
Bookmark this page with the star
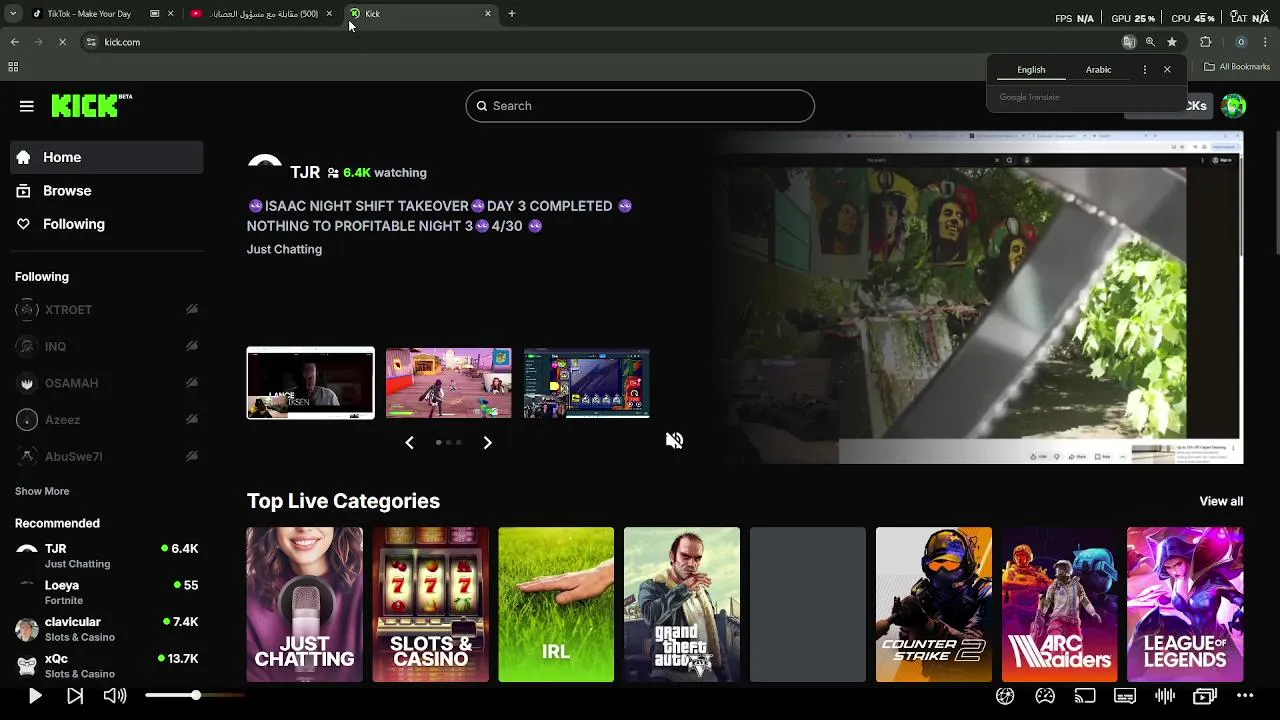(x=1172, y=42)
